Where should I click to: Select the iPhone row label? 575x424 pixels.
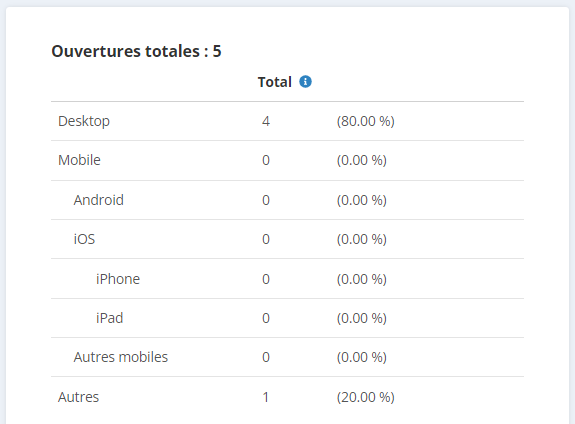click(x=118, y=279)
